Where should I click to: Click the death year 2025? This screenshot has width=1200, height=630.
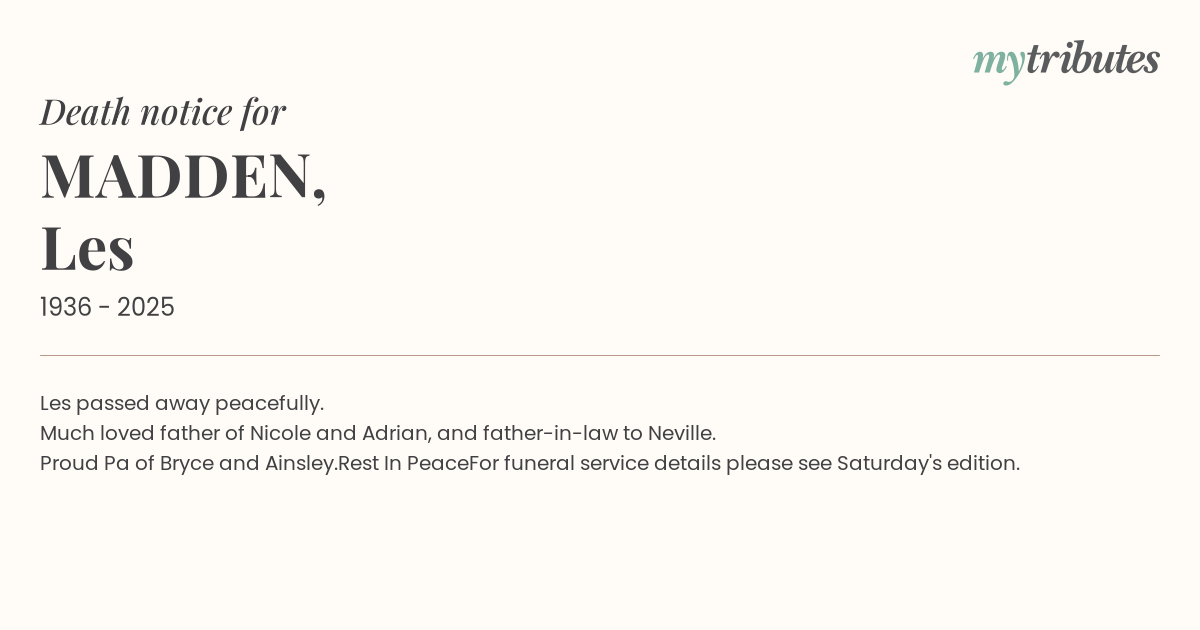point(146,307)
